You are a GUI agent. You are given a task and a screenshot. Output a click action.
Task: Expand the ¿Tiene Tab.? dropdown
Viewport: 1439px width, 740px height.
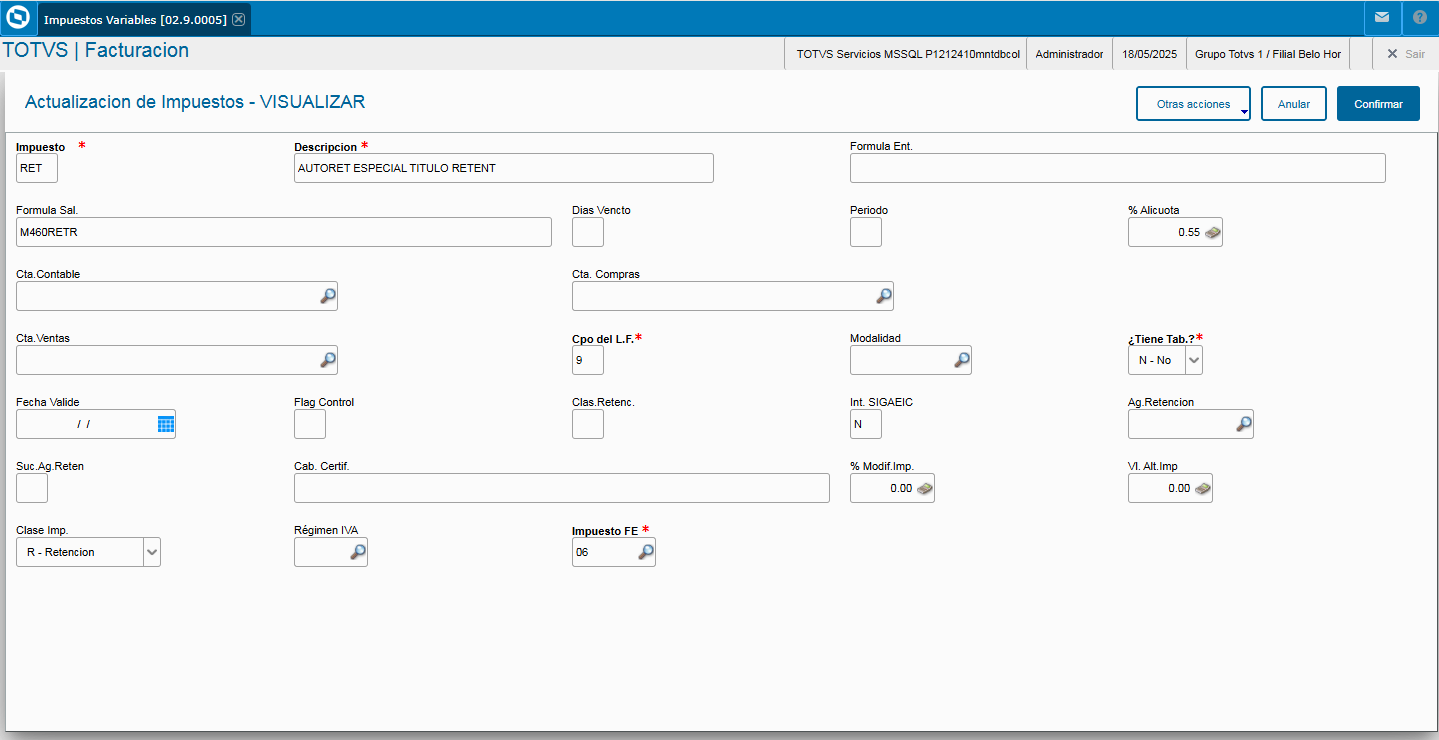click(x=1194, y=360)
